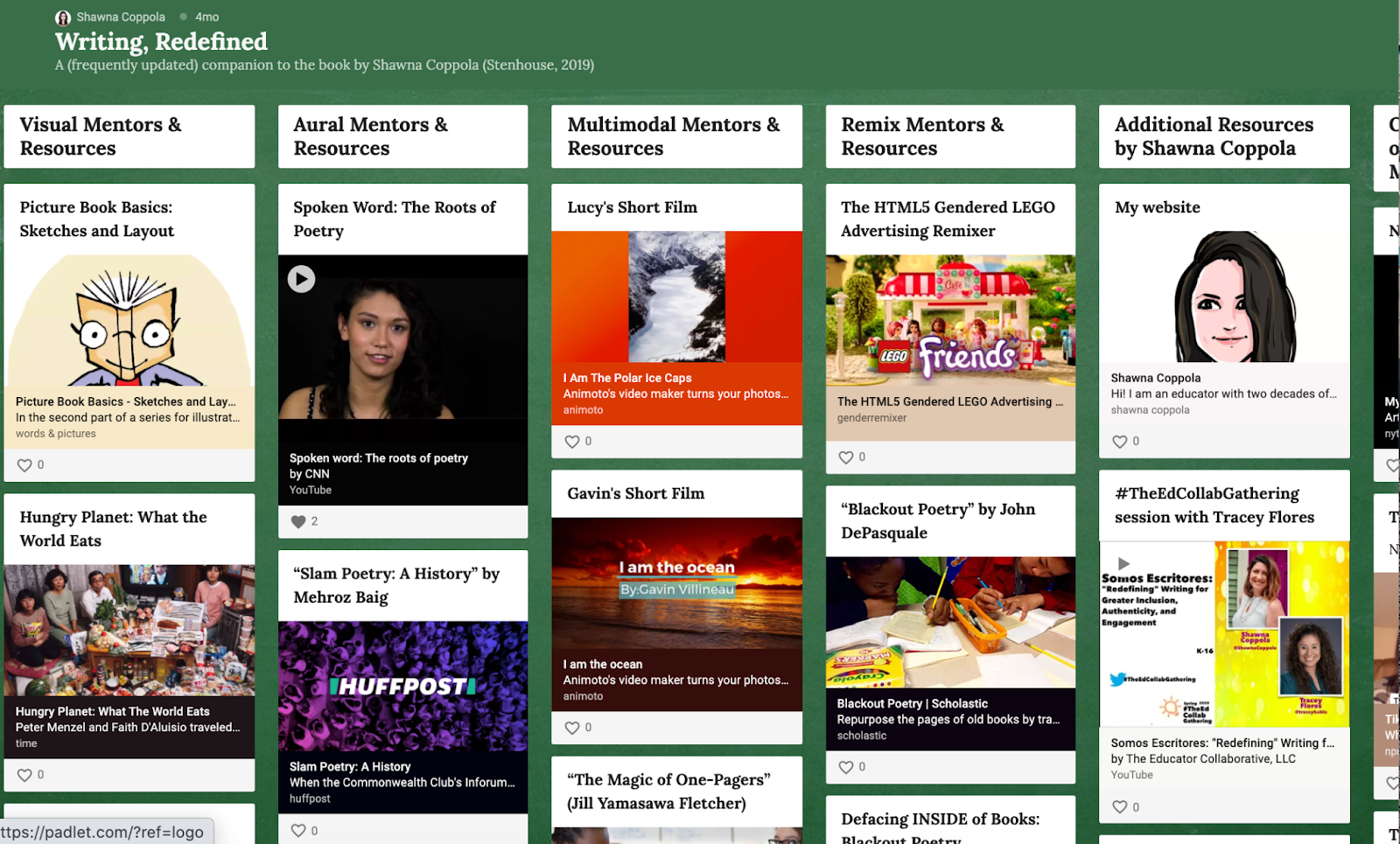1400x844 pixels.
Task: Select the Remix Mentors & Resources column header
Action: pos(951,136)
